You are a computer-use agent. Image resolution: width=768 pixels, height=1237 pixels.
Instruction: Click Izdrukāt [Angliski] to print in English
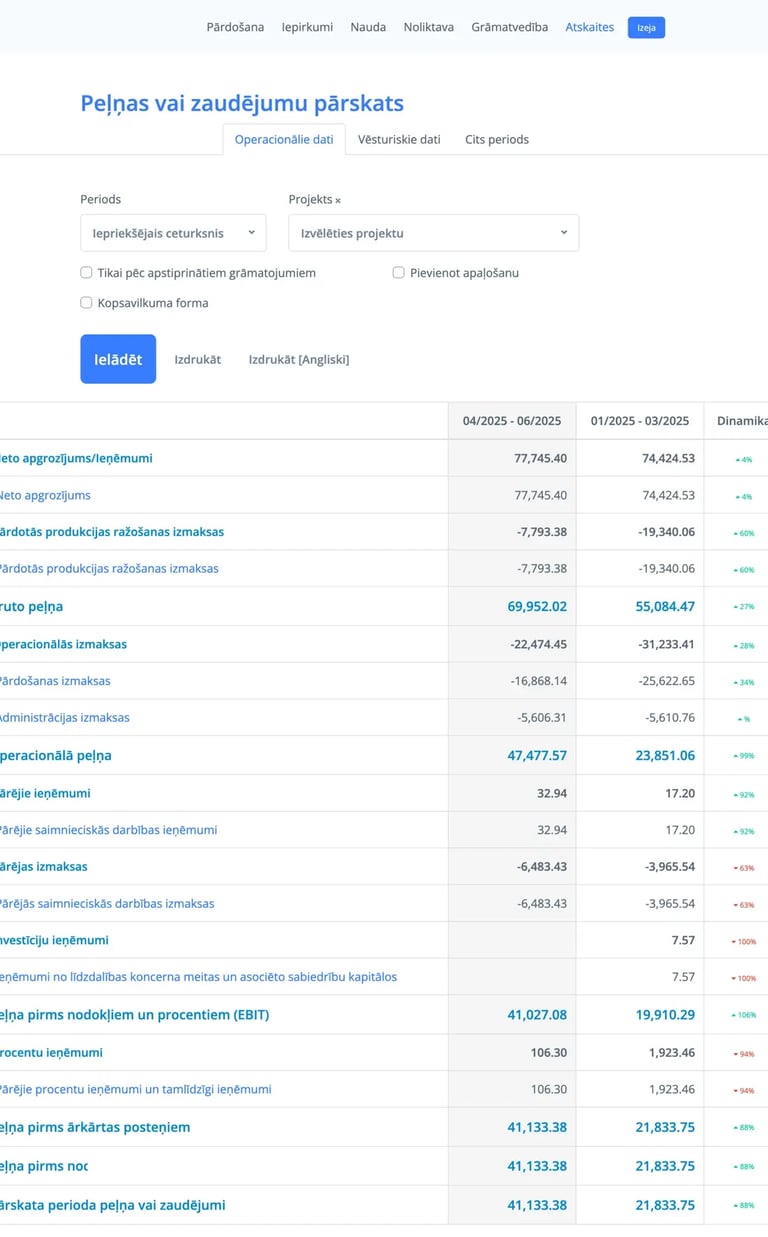299,359
